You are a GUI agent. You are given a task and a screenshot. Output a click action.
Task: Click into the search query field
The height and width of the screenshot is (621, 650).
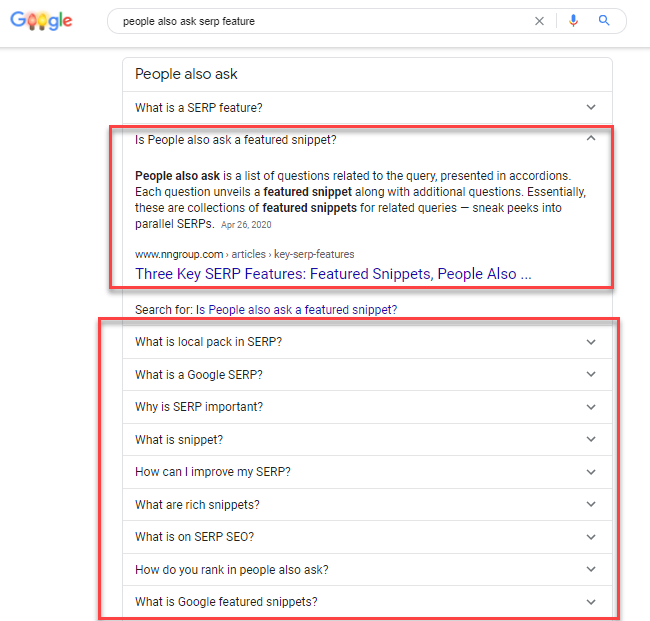coord(323,21)
